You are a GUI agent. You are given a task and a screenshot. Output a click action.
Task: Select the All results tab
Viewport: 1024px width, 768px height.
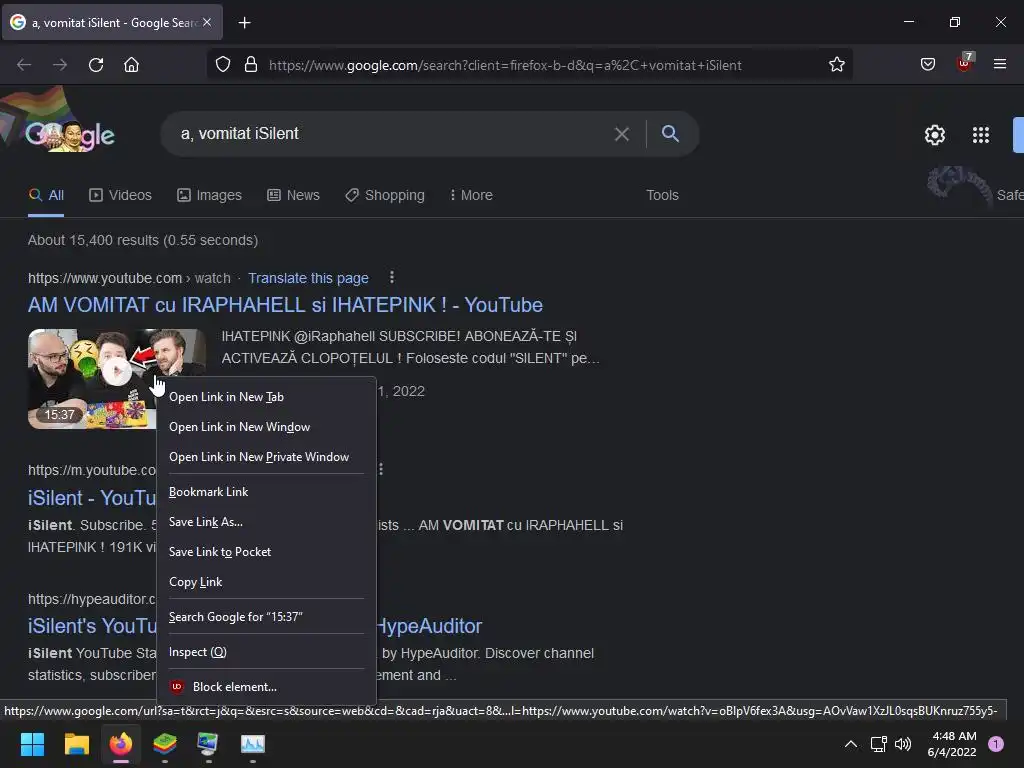tap(46, 195)
